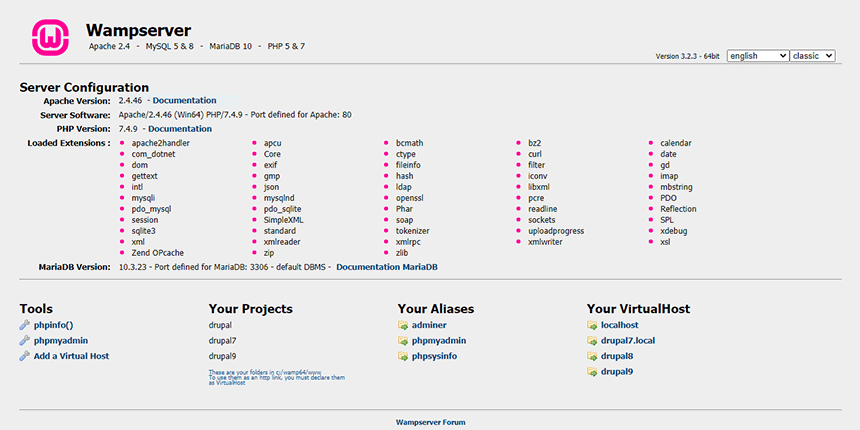
Task: Click the folder icon next to drupal8 VirtualHost
Action: (x=593, y=356)
